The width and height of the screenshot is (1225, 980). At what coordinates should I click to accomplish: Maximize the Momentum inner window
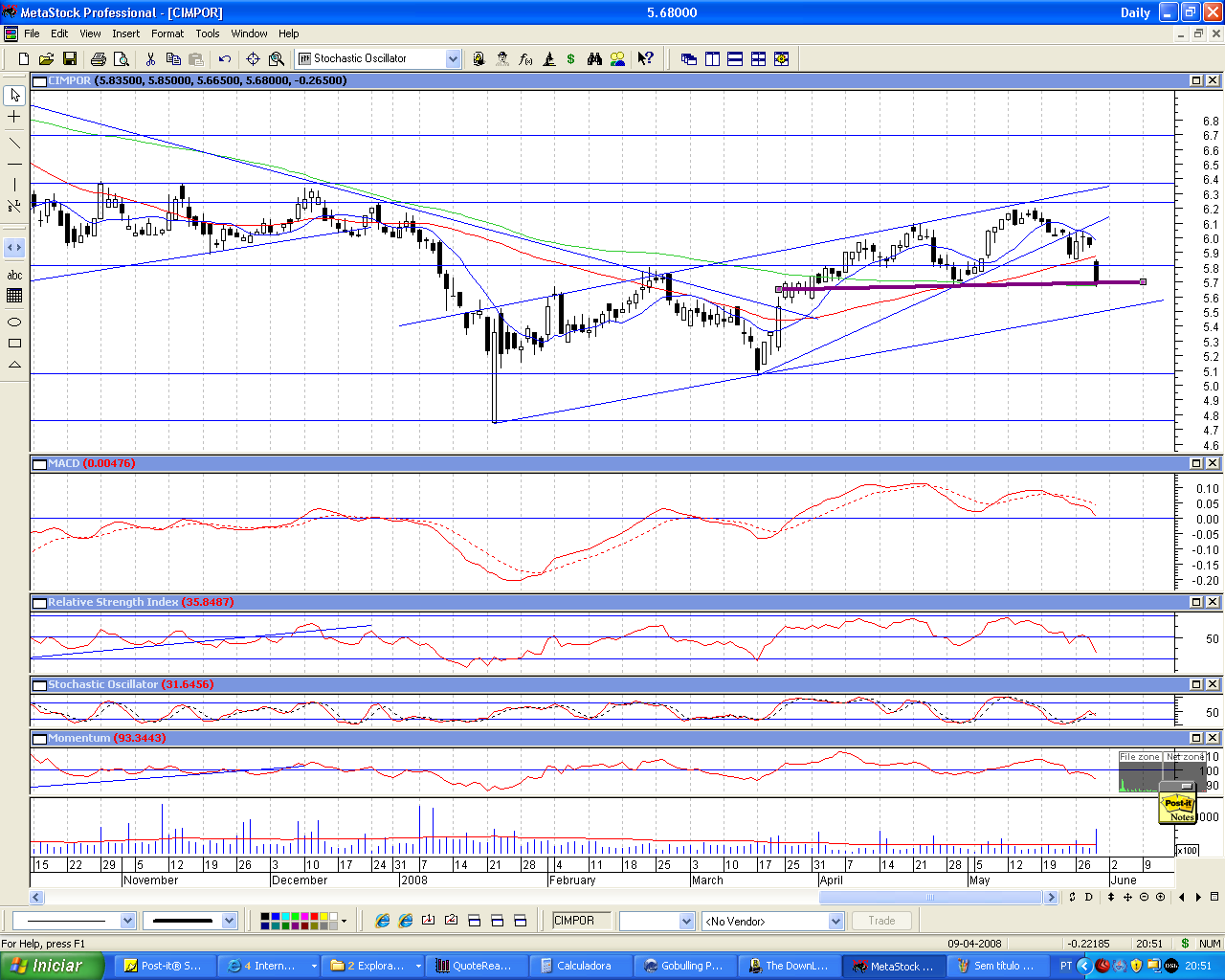pyautogui.click(x=1196, y=738)
